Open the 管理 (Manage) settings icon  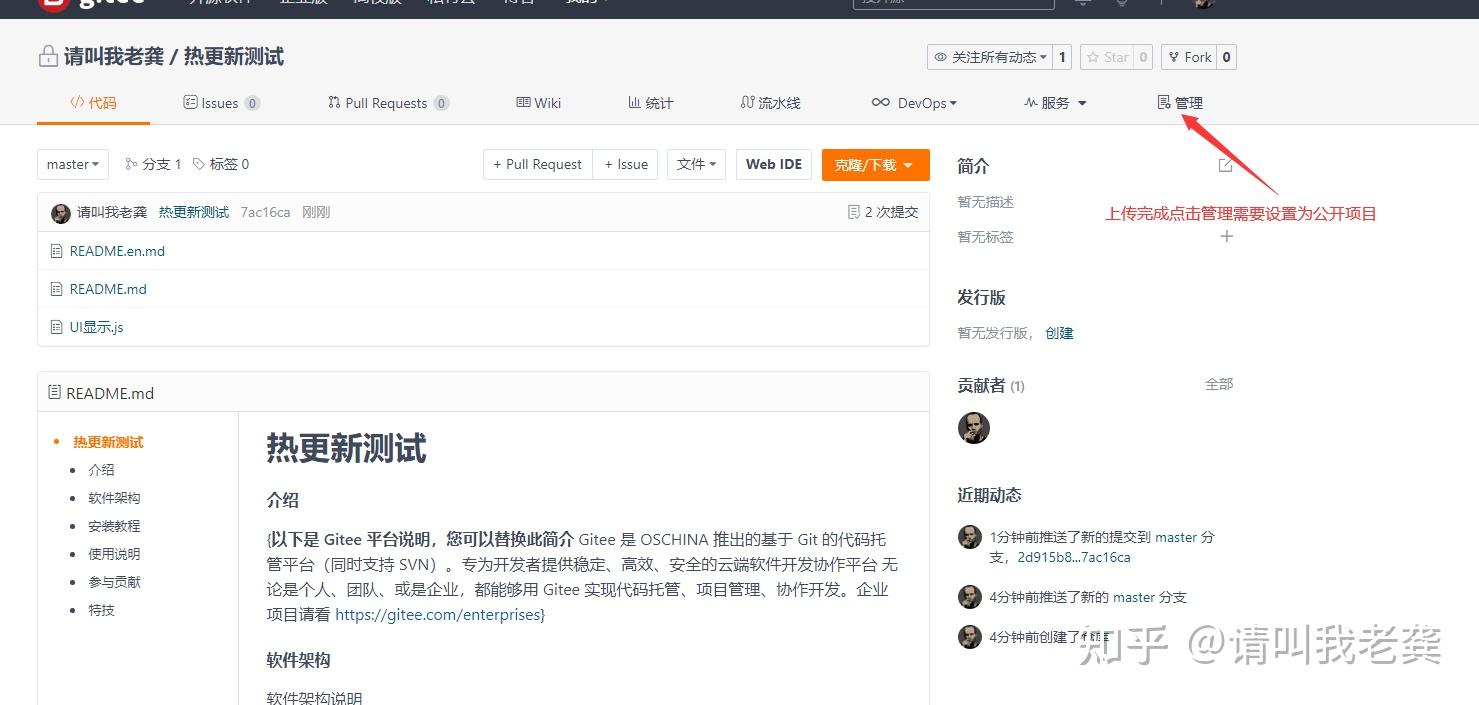click(x=1161, y=102)
